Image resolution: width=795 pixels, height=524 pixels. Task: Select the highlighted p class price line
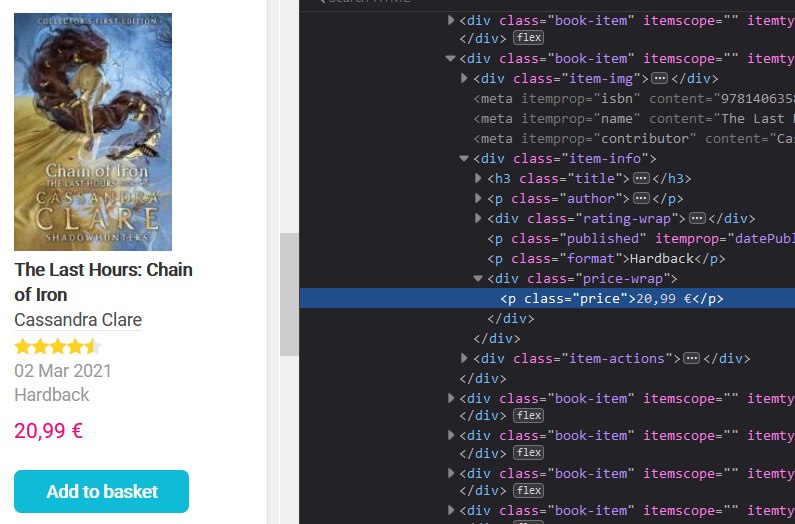(x=547, y=298)
